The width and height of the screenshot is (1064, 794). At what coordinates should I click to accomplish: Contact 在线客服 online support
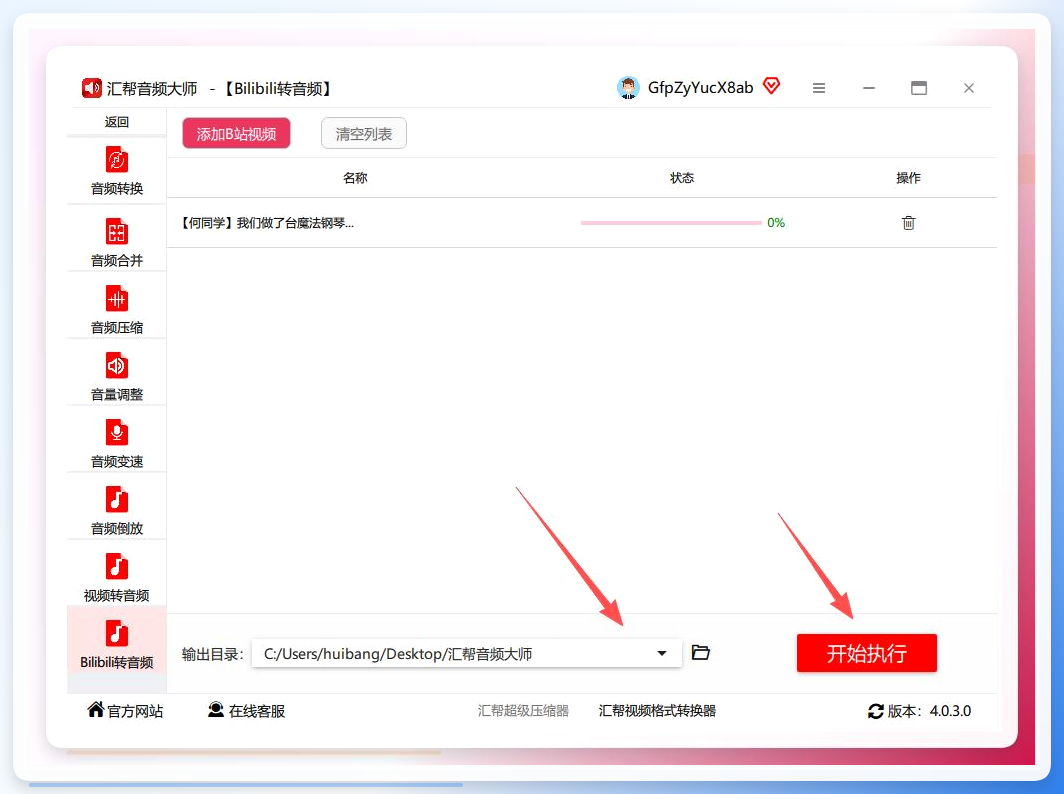[246, 711]
